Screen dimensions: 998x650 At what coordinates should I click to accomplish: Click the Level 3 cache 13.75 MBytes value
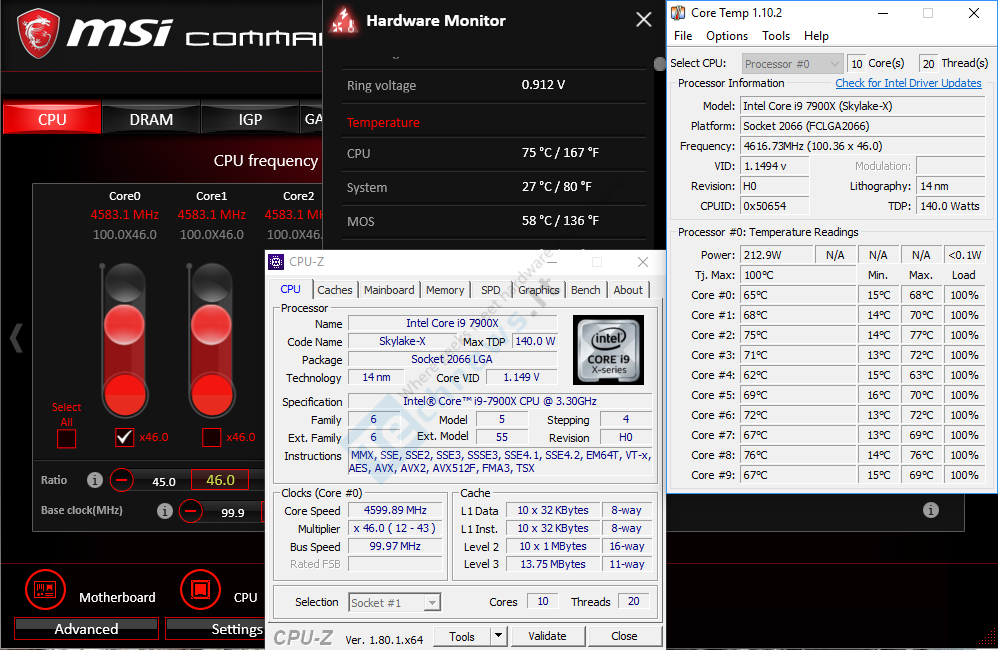[552, 564]
